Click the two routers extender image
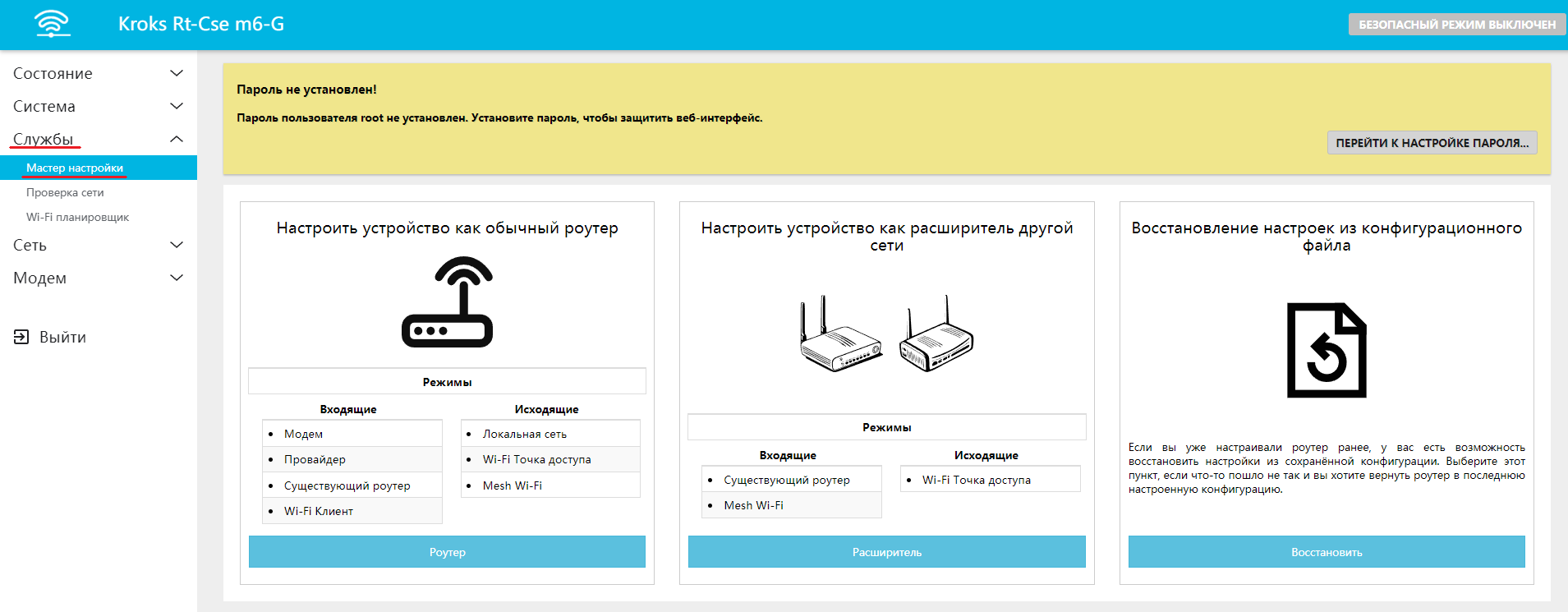 (x=886, y=334)
